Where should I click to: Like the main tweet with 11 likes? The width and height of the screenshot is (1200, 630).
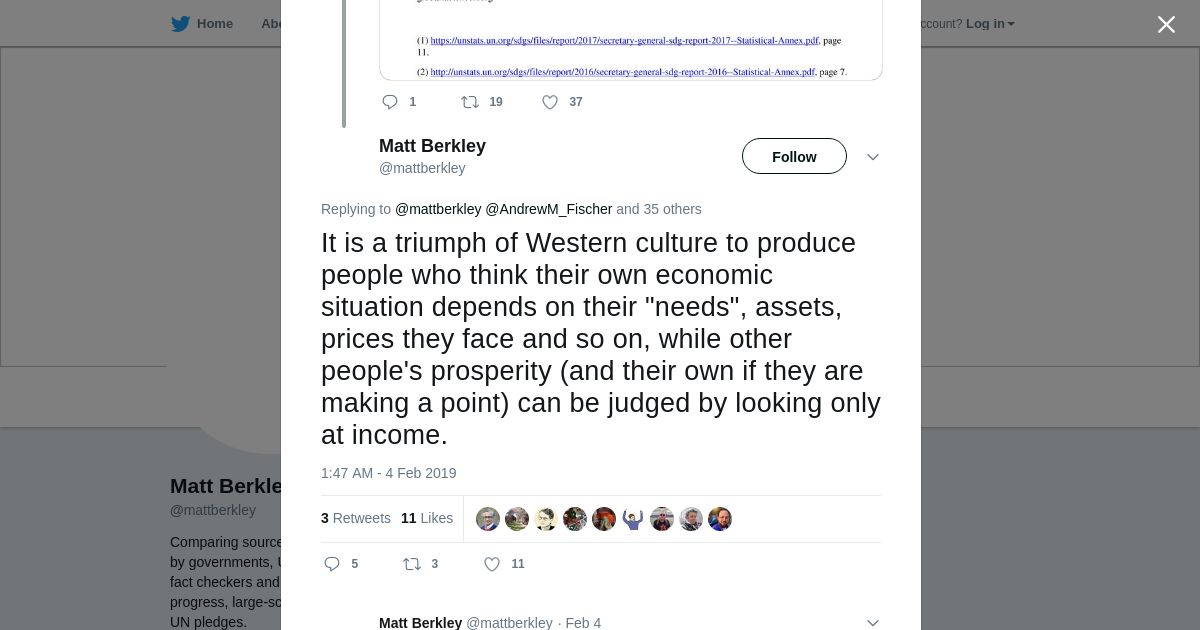492,564
